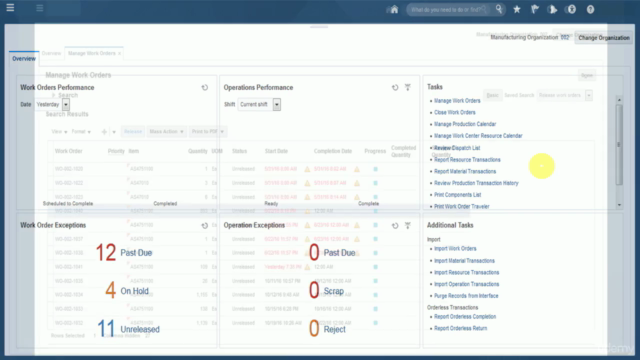The image size is (640, 360).
Task: Open the Watchlist flag icon
Action: 535,9
